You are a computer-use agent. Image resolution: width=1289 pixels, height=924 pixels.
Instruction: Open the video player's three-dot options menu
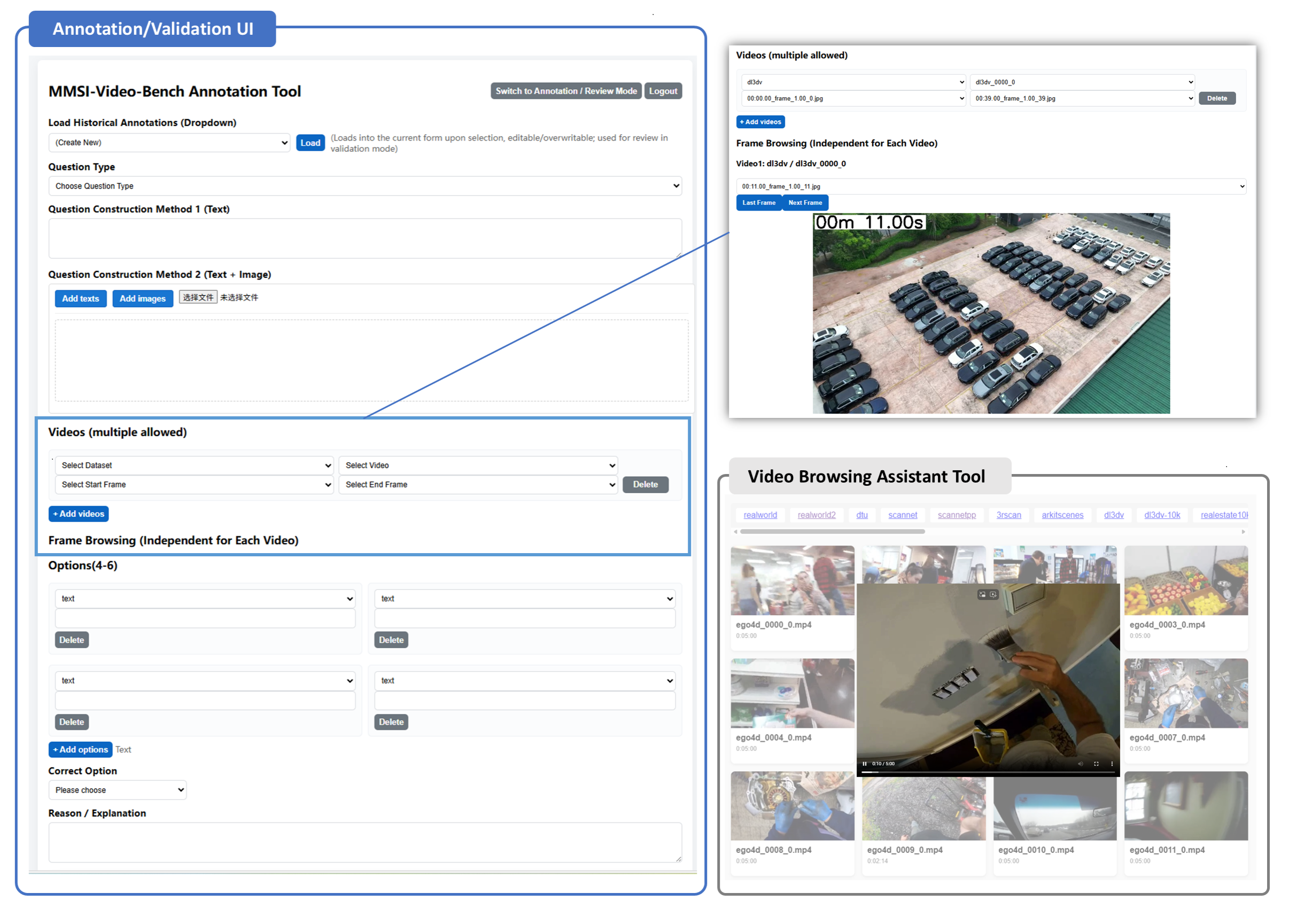[1112, 764]
